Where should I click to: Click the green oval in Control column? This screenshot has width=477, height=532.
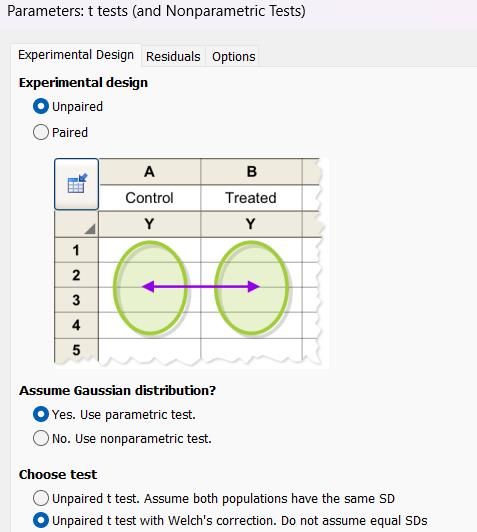(x=150, y=288)
